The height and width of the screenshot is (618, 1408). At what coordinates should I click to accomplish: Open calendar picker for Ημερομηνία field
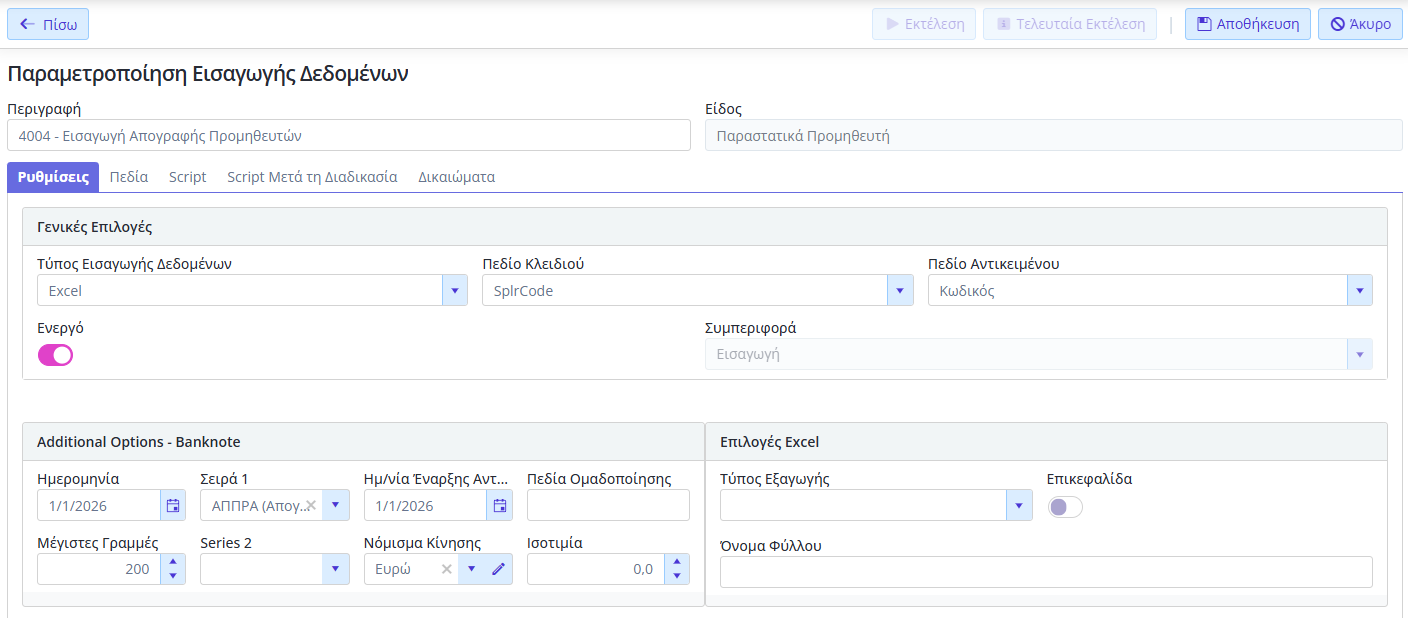pyautogui.click(x=173, y=506)
